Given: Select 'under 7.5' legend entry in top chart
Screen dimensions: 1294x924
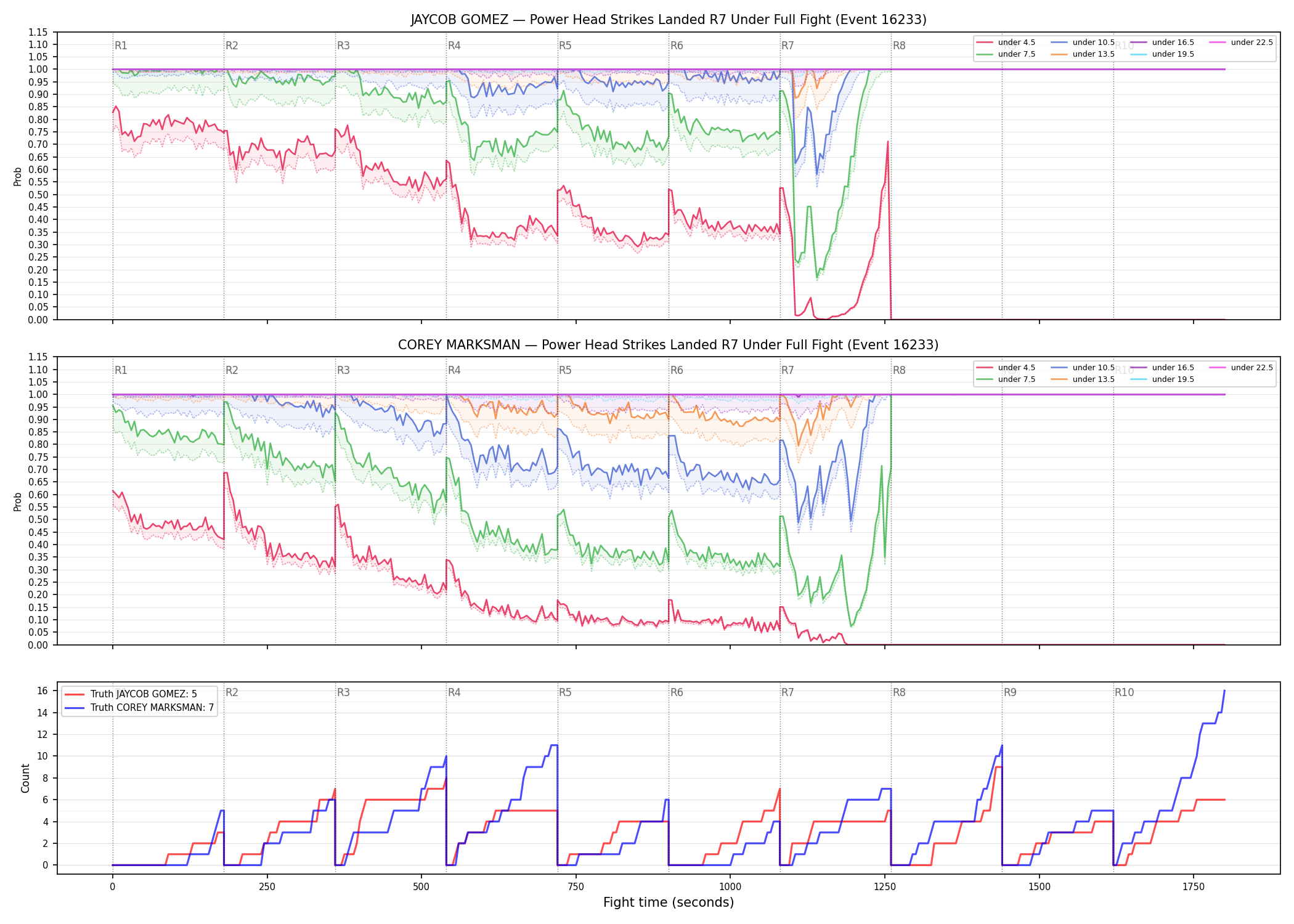Looking at the screenshot, I should click(1006, 54).
